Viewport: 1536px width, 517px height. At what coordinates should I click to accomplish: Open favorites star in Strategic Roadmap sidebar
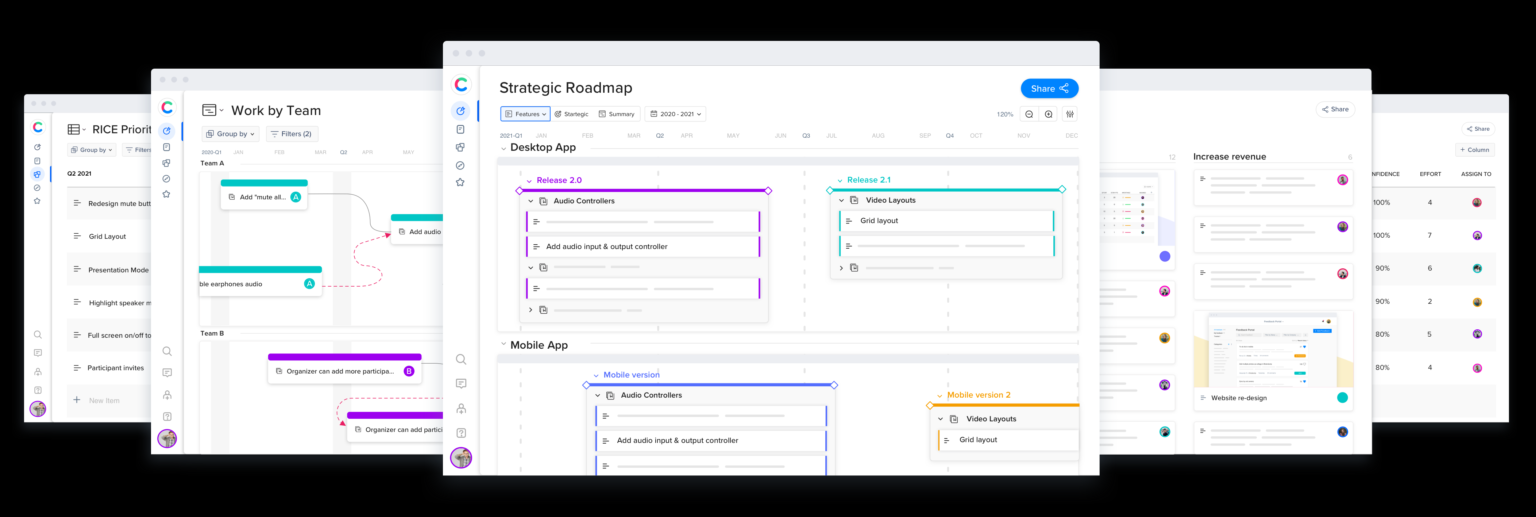click(x=460, y=182)
